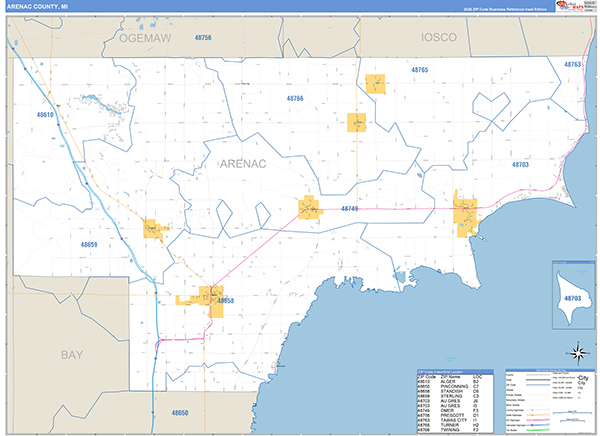Image resolution: width=600 pixels, height=436 pixels.
Task: Click the compass rose icon
Action: (577, 351)
